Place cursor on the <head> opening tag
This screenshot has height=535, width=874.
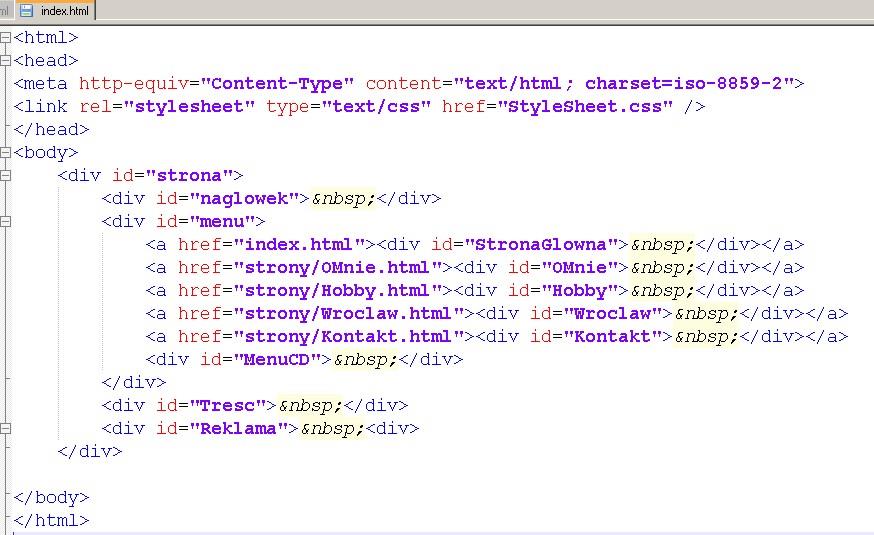tap(46, 60)
